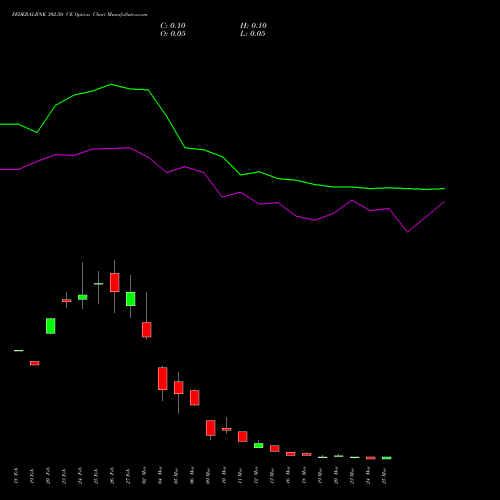Image resolution: width=500 pixels, height=500 pixels.
Task: Select the green candlestick for 24 Feb
Action: coord(83,297)
